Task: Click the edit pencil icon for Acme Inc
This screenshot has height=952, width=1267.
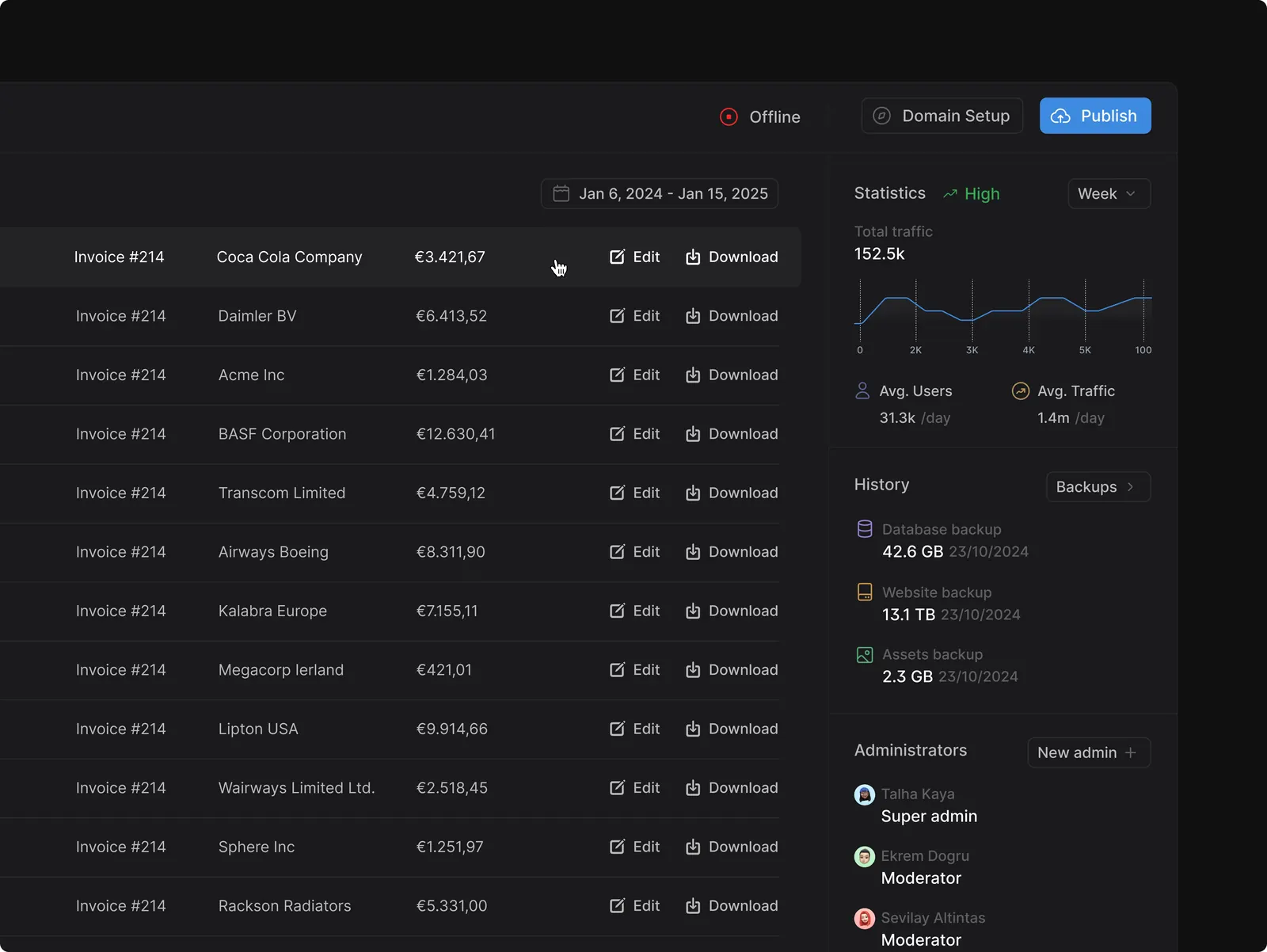Action: [x=617, y=375]
